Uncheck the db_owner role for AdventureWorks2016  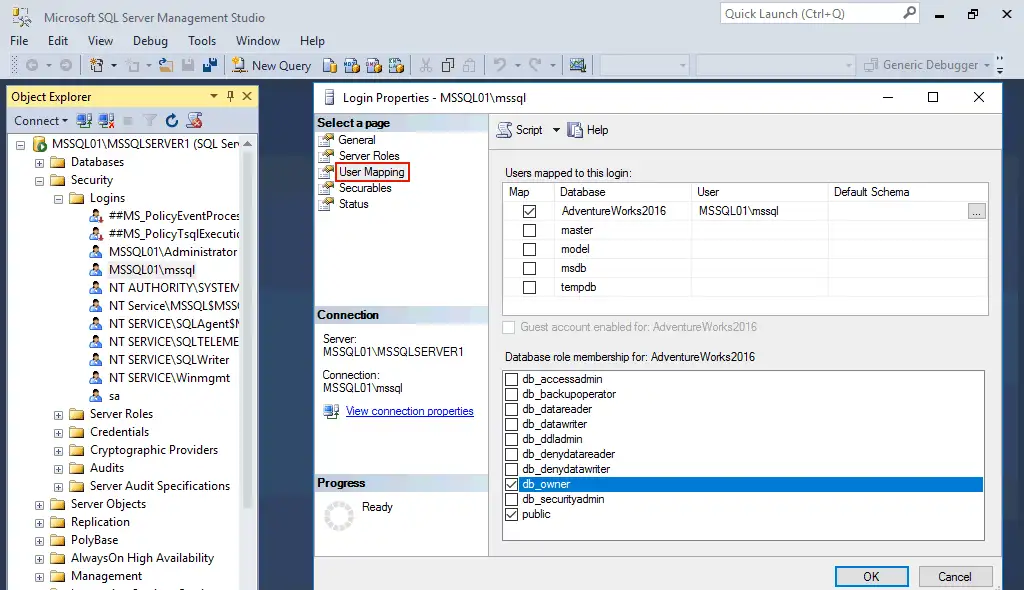pyautogui.click(x=511, y=484)
